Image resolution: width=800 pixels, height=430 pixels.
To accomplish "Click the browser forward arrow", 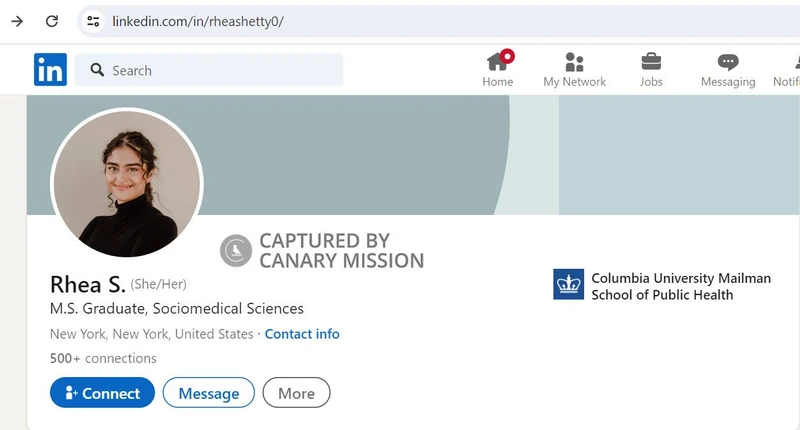I will click(17, 21).
